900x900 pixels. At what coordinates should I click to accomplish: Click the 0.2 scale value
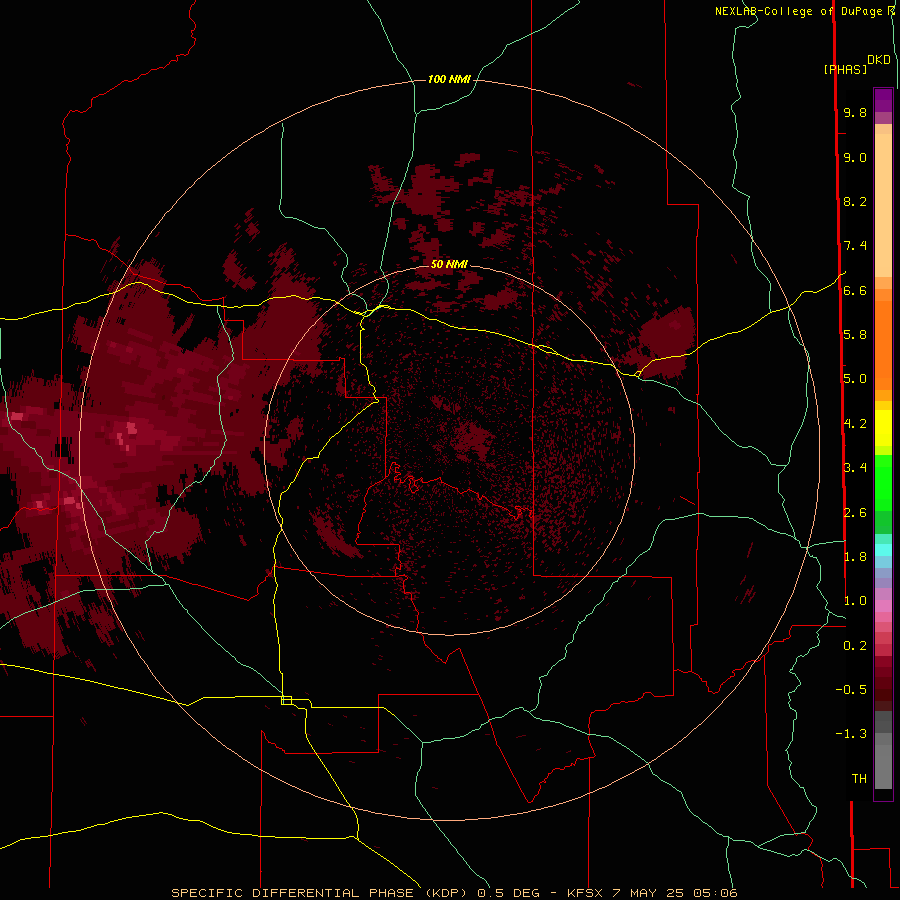tap(855, 646)
